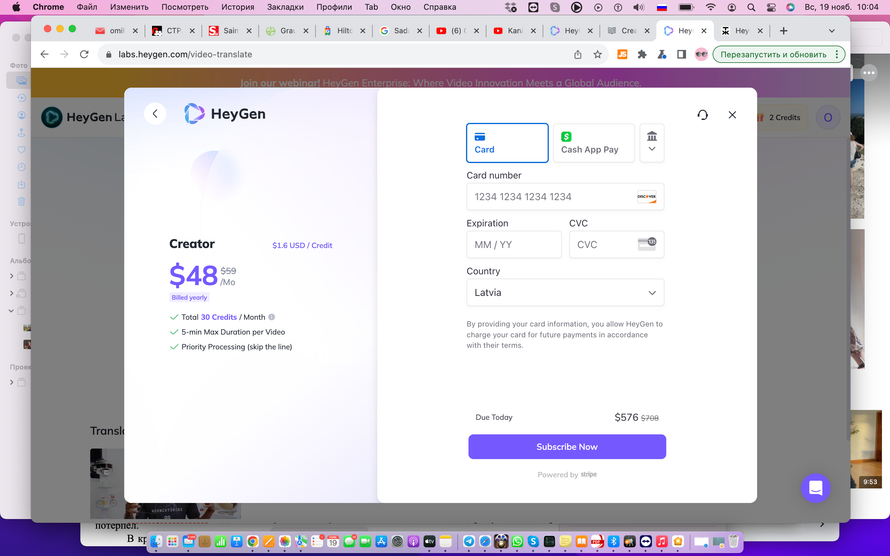Image resolution: width=890 pixels, height=556 pixels.
Task: Focus the CVC input field
Action: click(616, 245)
